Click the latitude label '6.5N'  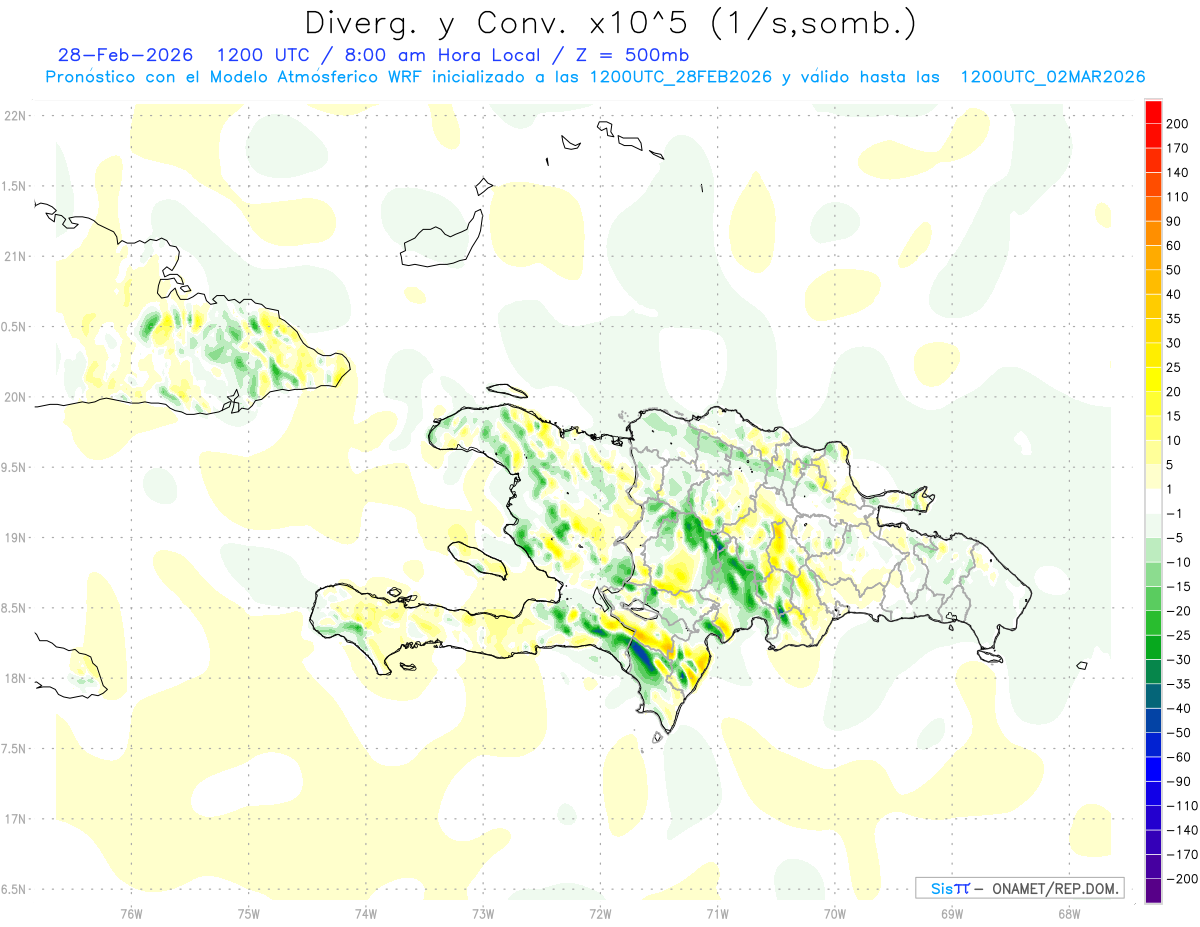pos(14,889)
